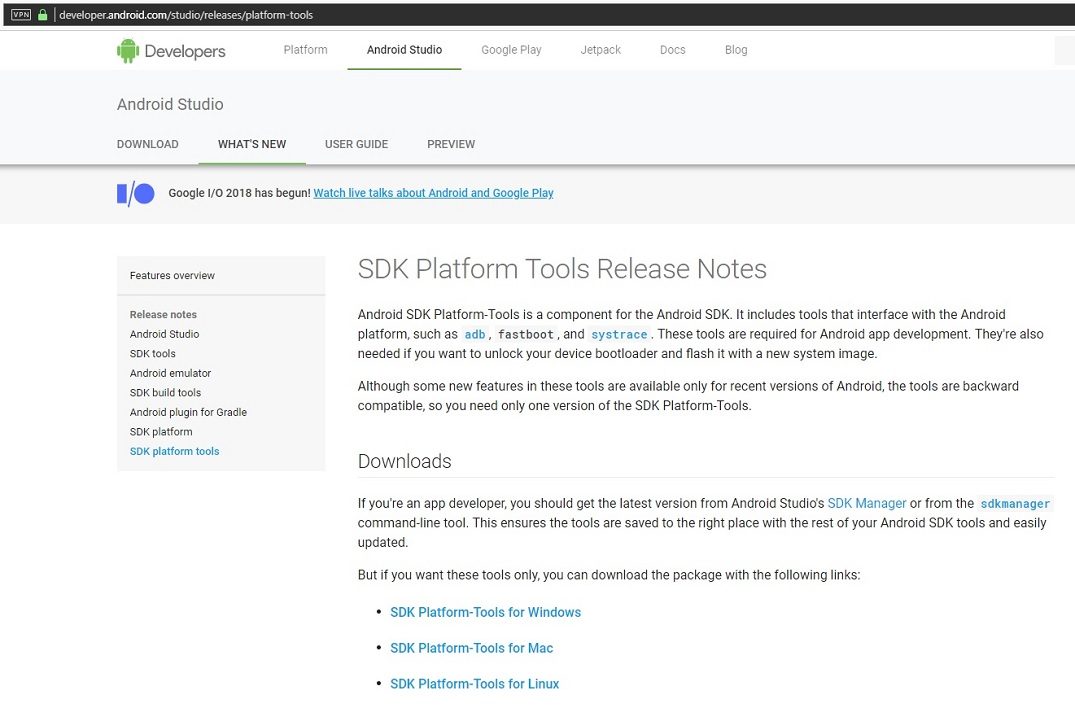Follow the systrace code link
The image size is (1075, 708).
(619, 334)
